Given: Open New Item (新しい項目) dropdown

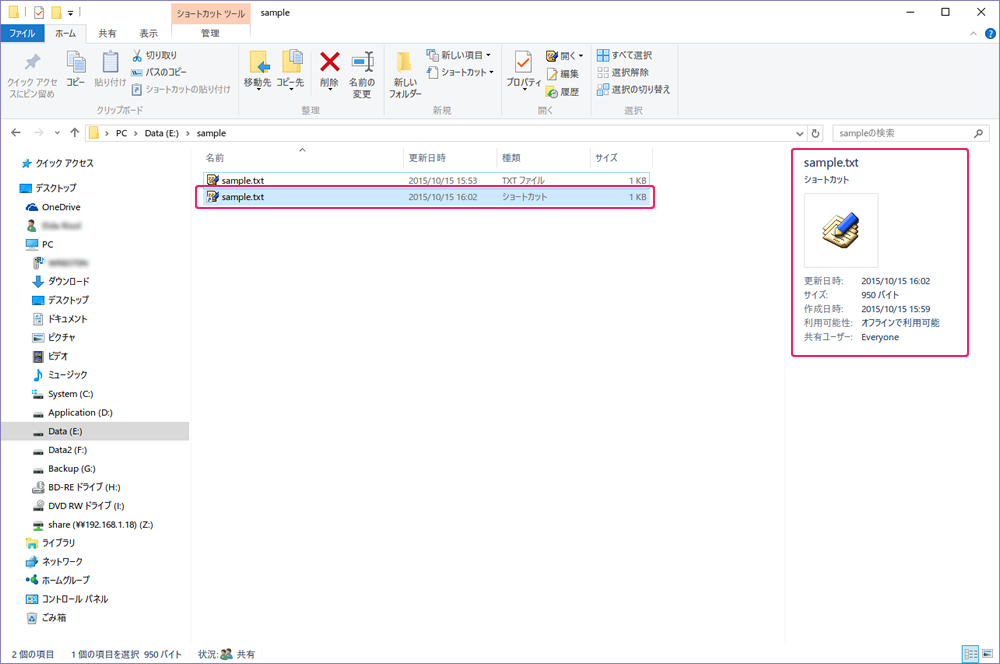Looking at the screenshot, I should 459,55.
